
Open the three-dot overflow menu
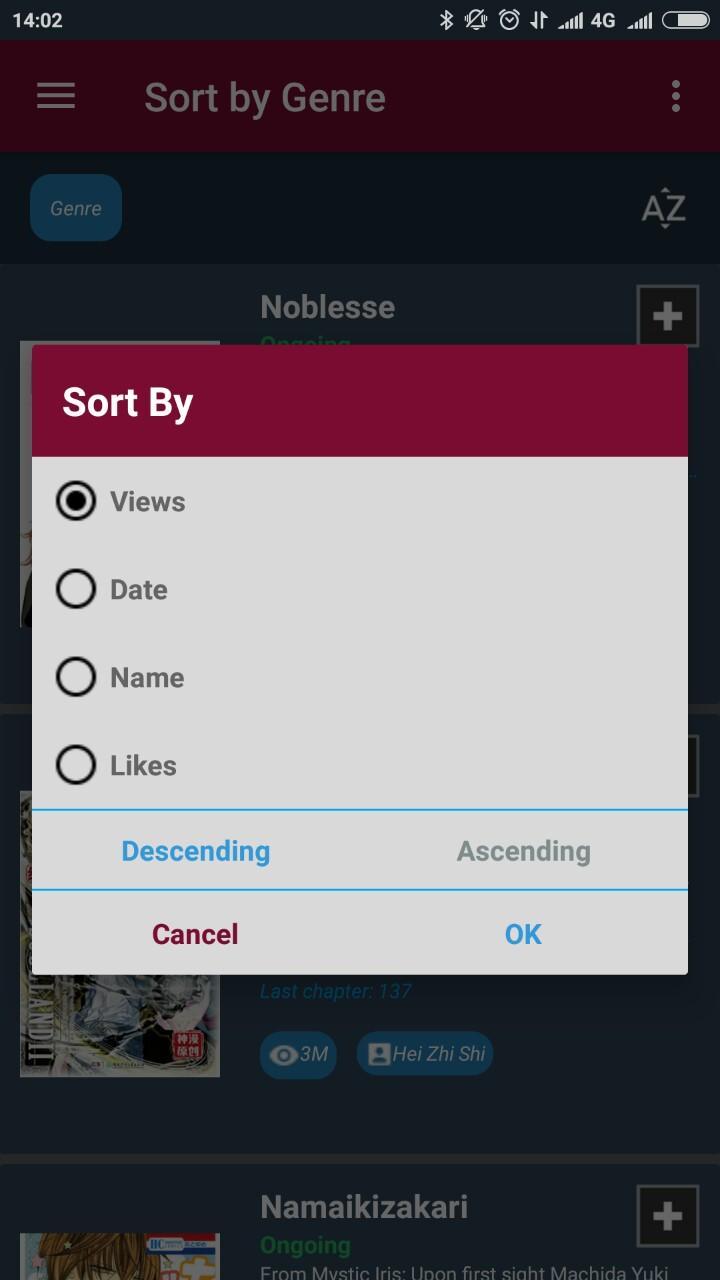pos(676,96)
